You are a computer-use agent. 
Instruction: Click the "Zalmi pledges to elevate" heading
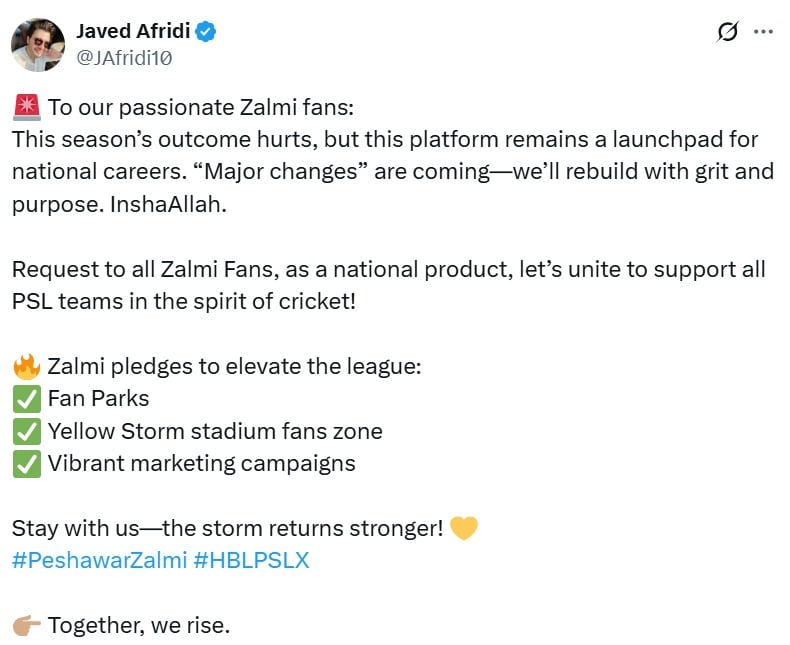234,366
